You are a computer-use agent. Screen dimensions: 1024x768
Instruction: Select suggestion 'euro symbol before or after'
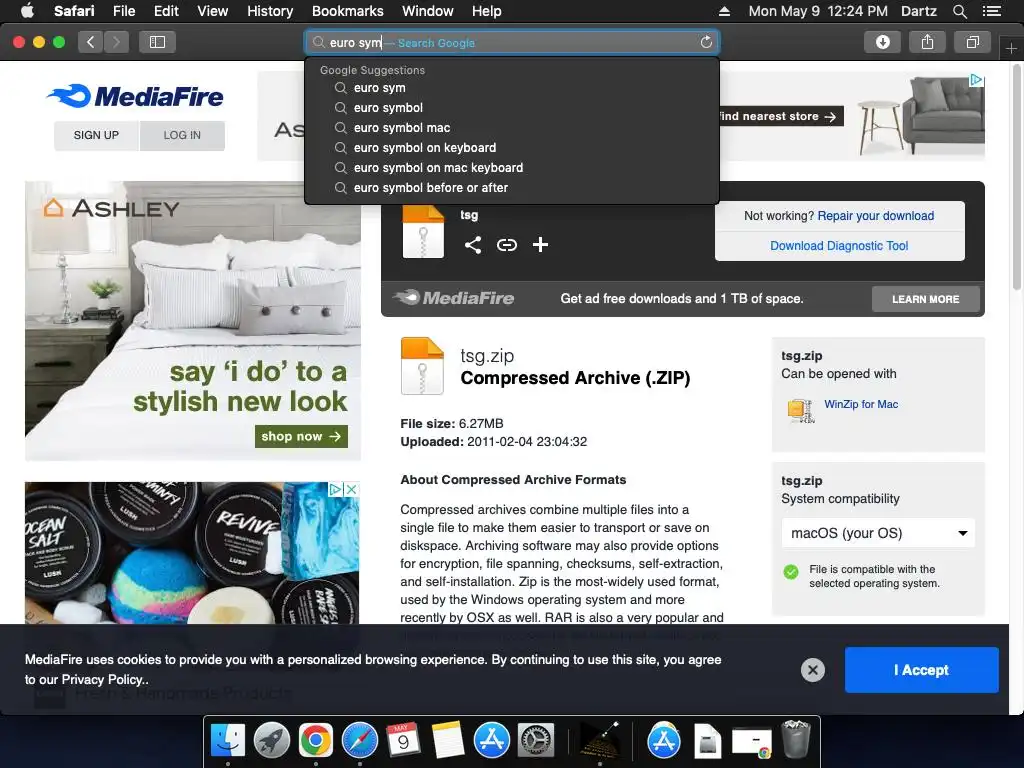[512, 187]
